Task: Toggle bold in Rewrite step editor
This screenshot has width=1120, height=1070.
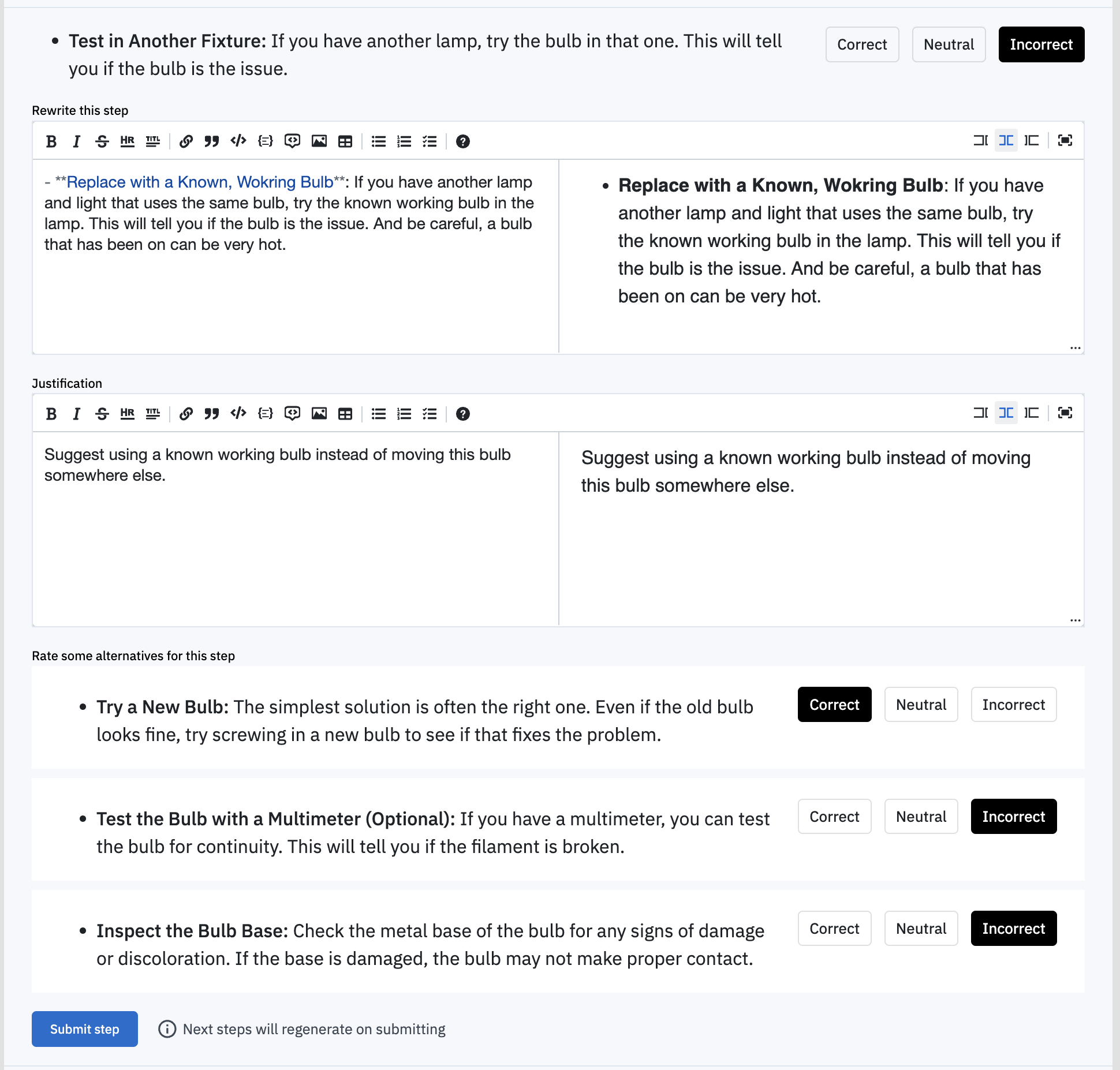Action: pos(51,141)
